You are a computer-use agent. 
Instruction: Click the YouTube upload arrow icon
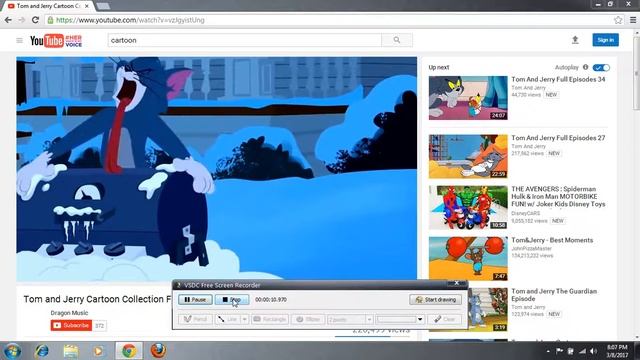(575, 40)
